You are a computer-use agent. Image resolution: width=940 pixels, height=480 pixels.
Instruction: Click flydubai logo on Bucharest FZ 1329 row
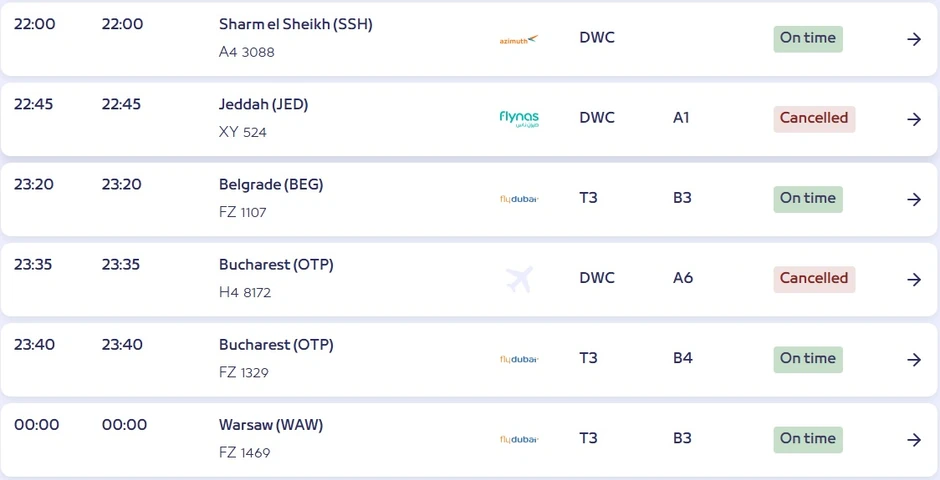tap(518, 359)
